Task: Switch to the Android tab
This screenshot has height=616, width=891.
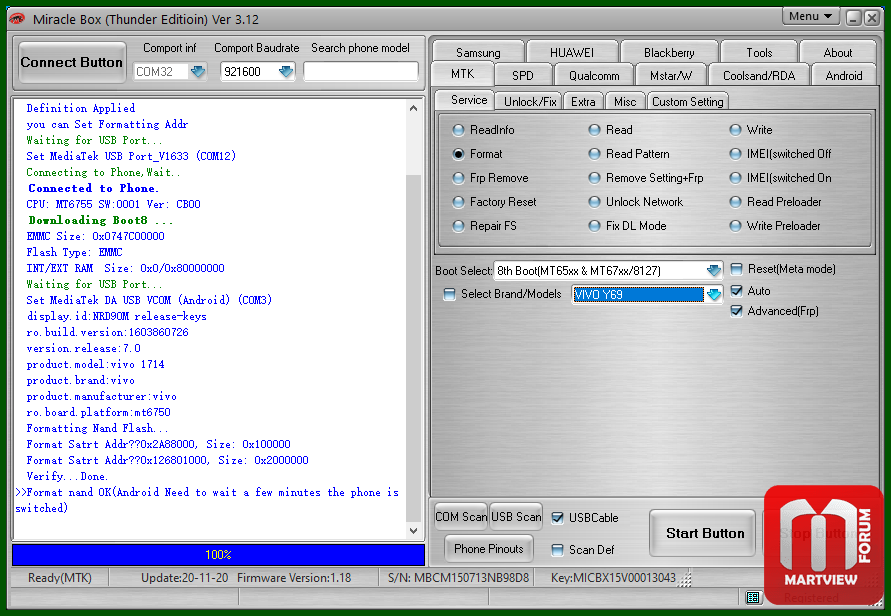Action: 844,76
